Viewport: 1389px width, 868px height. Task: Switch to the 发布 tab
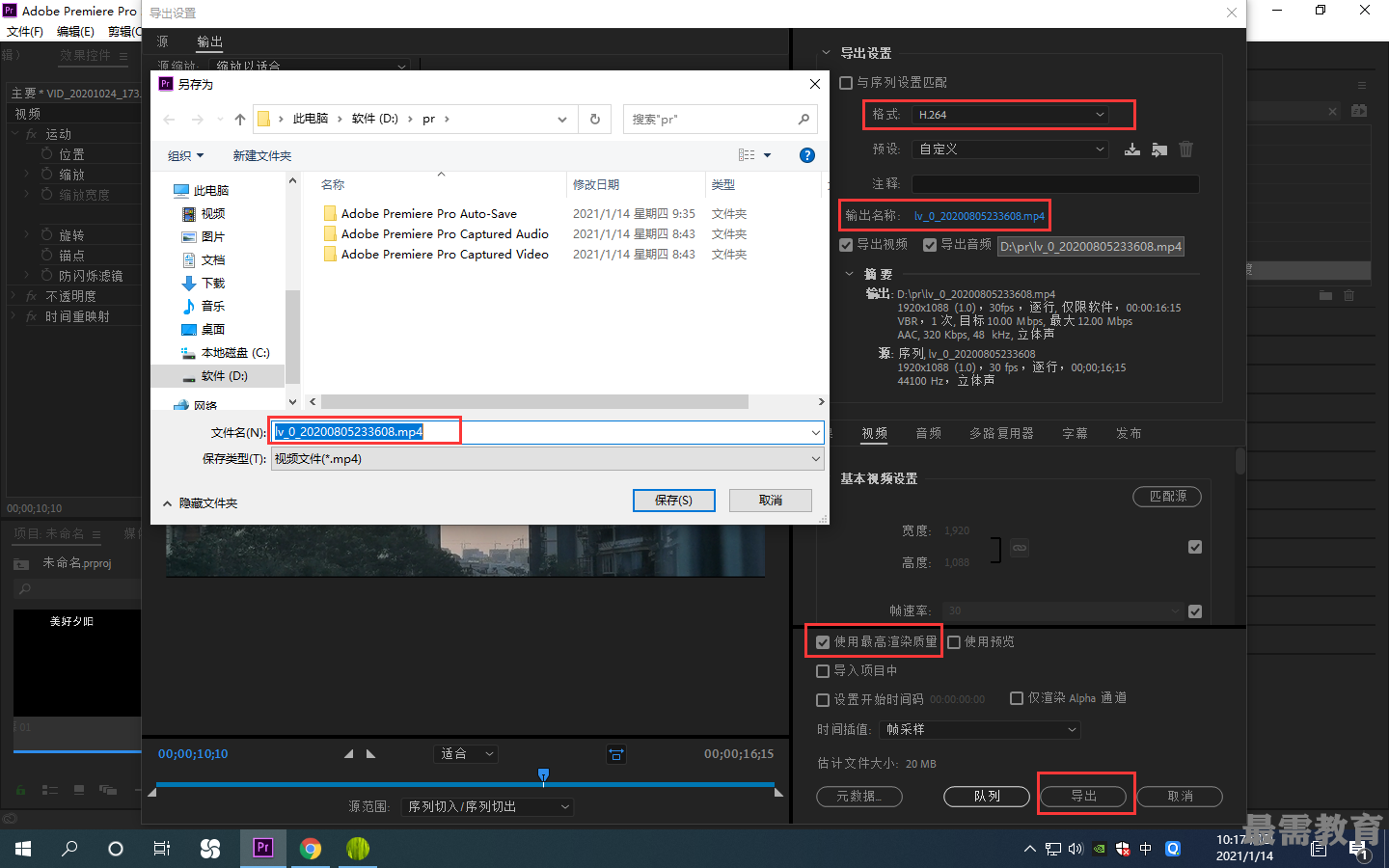pyautogui.click(x=1129, y=434)
